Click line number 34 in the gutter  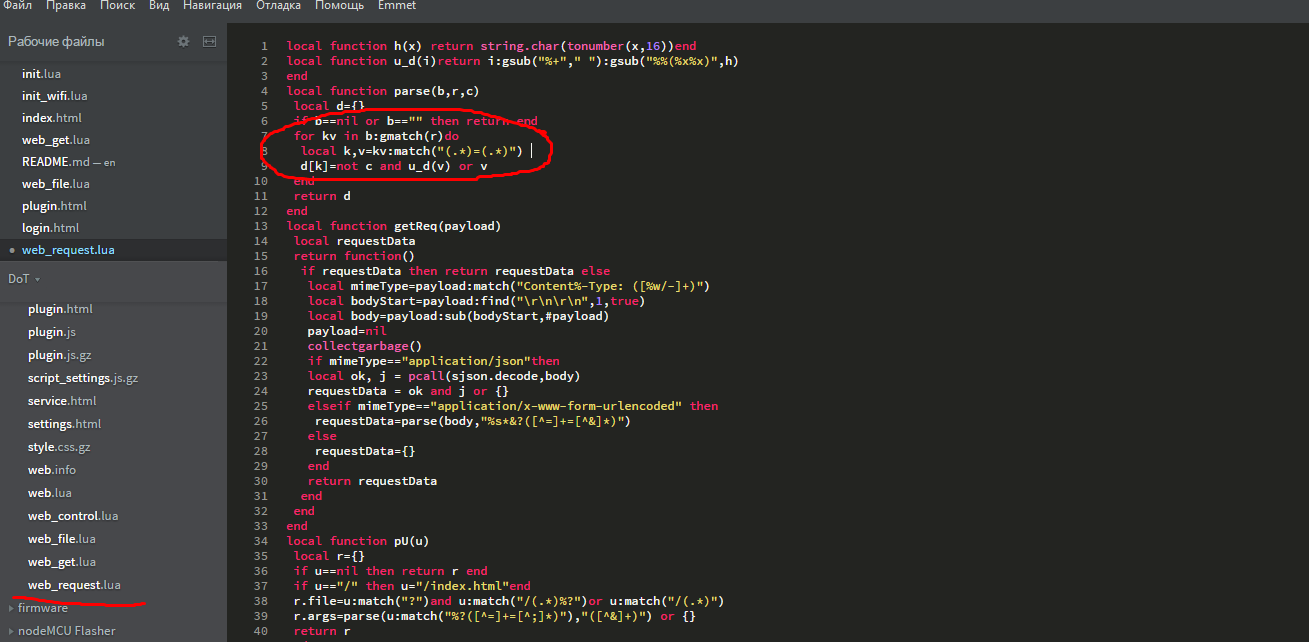pyautogui.click(x=261, y=541)
